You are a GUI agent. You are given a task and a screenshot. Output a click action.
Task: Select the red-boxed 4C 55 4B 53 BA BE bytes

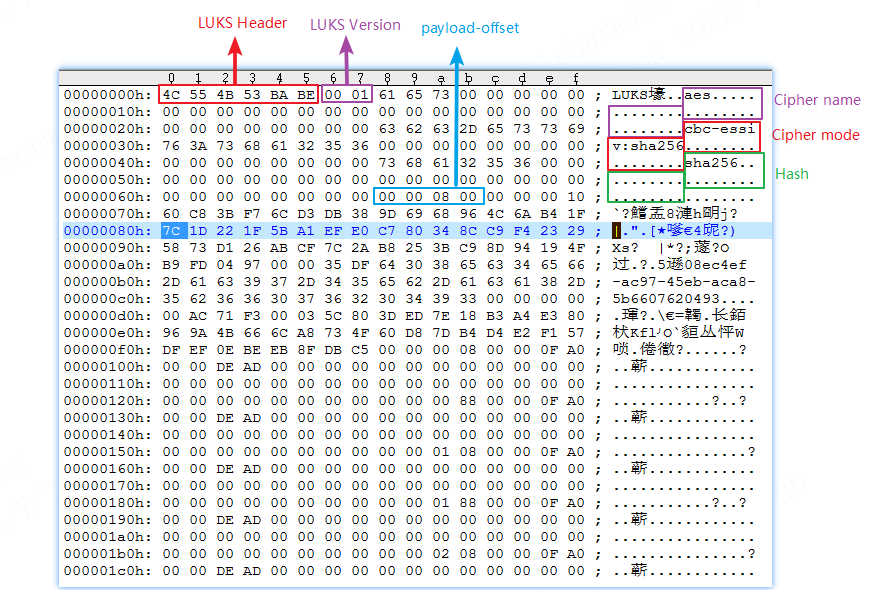coord(239,95)
